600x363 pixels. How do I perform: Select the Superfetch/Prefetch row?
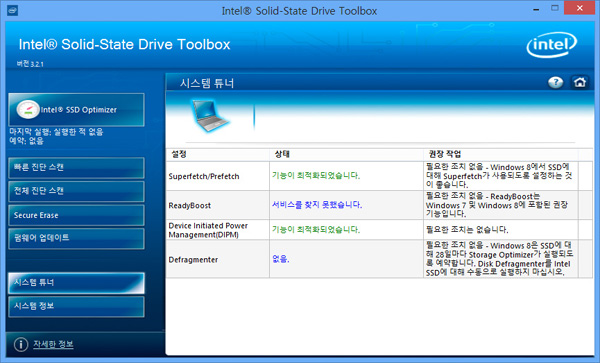pos(379,176)
